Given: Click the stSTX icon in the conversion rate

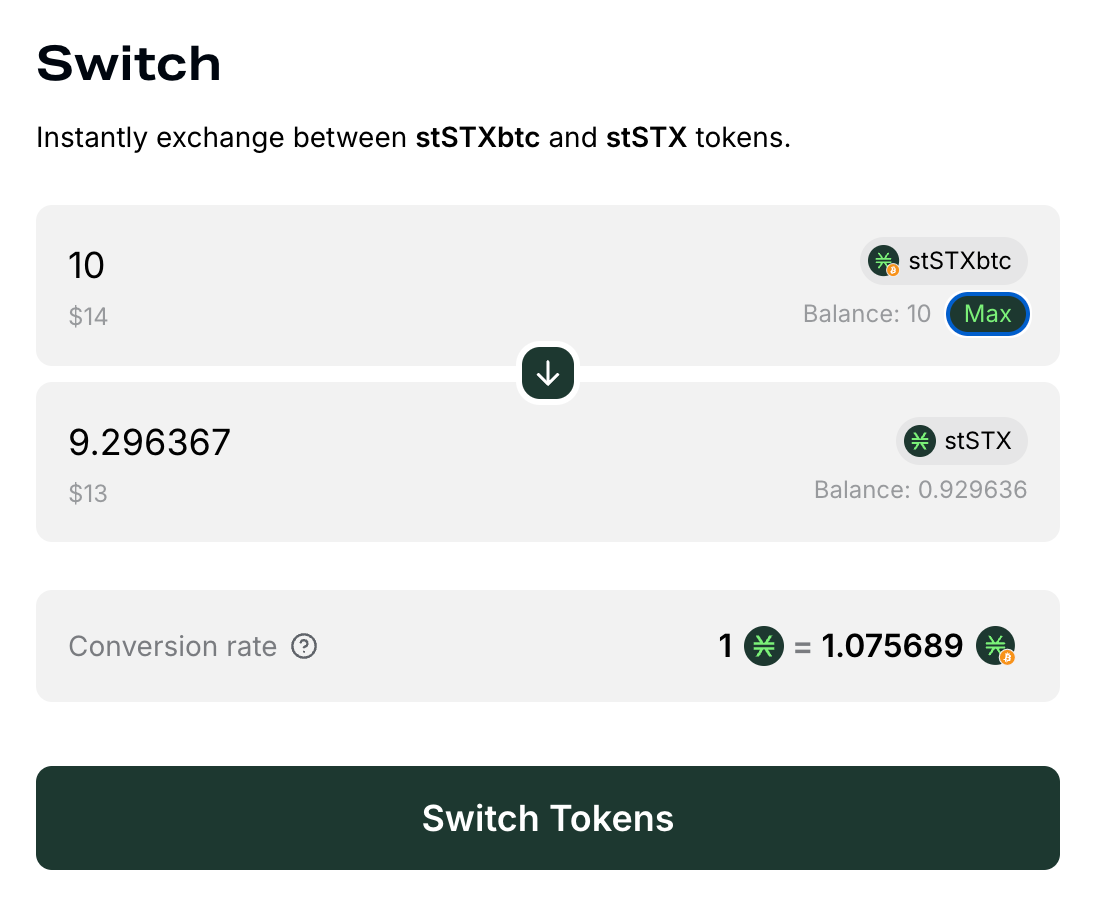Looking at the screenshot, I should point(764,646).
